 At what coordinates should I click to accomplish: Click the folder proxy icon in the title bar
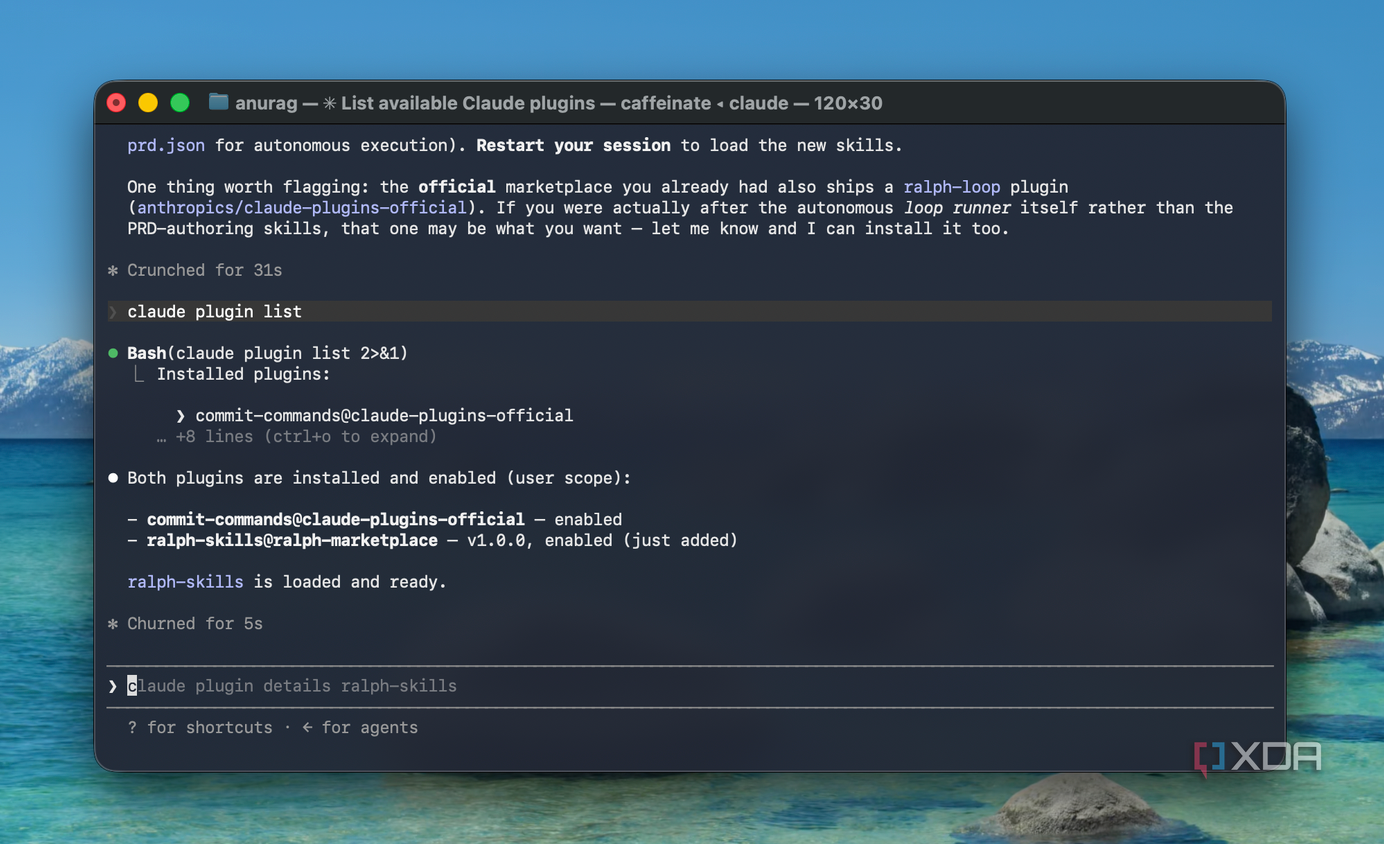pos(218,102)
